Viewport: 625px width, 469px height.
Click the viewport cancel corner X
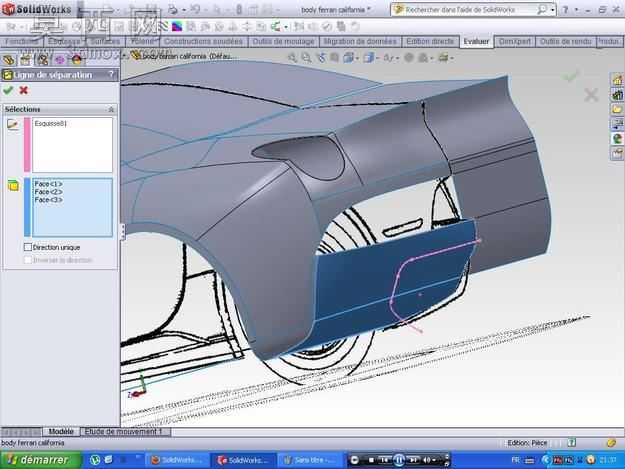click(591, 95)
